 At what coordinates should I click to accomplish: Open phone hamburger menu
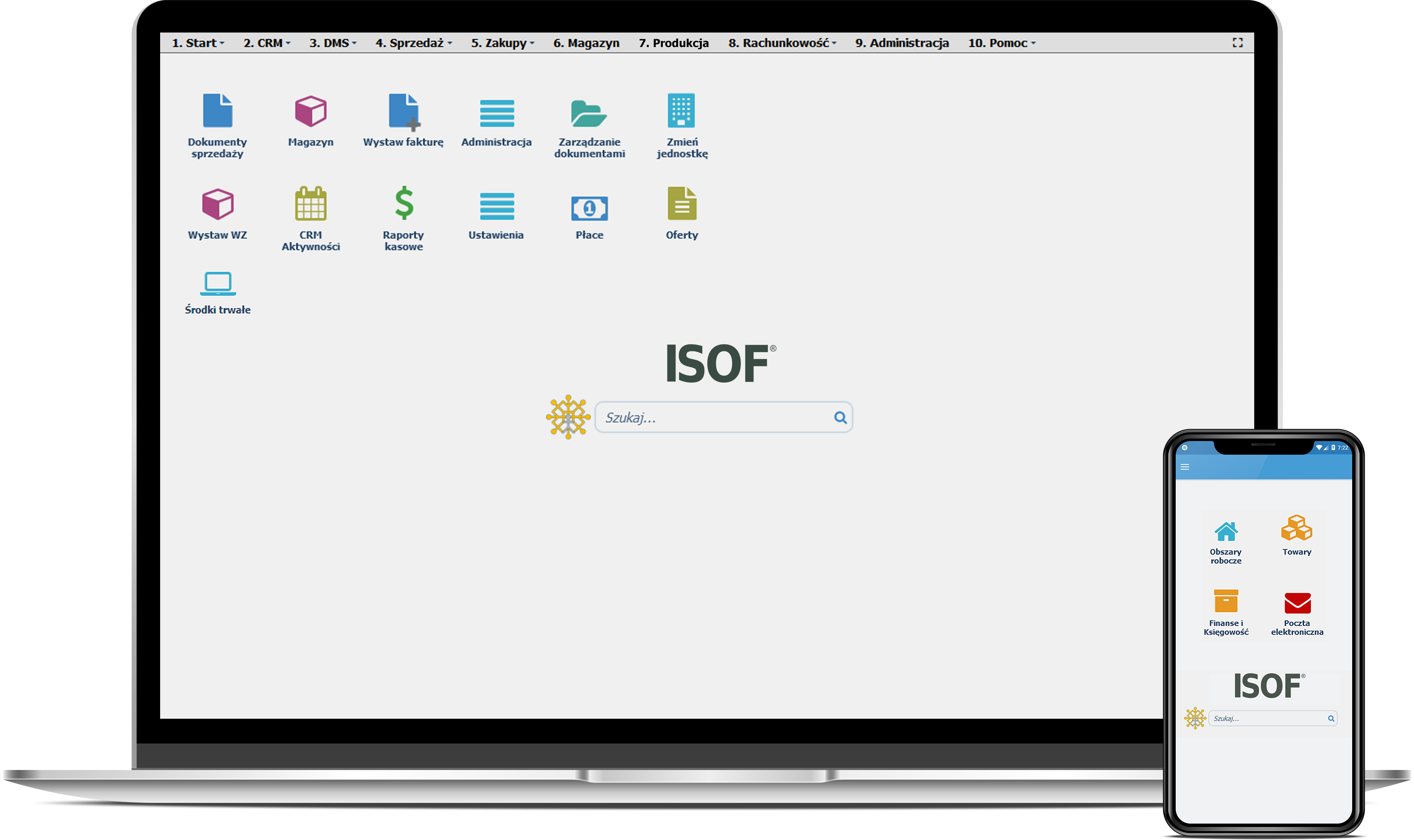click(x=1185, y=467)
